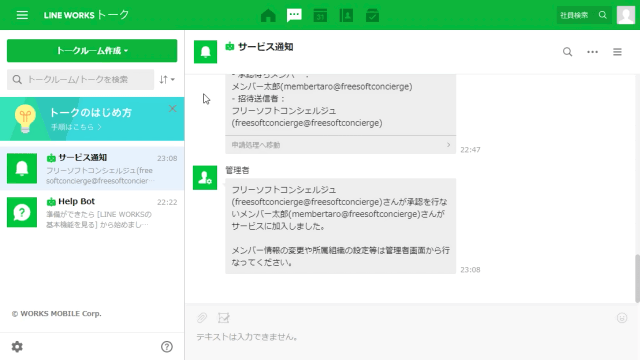Select the サービス通知 talk room
Image resolution: width=640 pixels, height=360 pixels.
[92, 169]
